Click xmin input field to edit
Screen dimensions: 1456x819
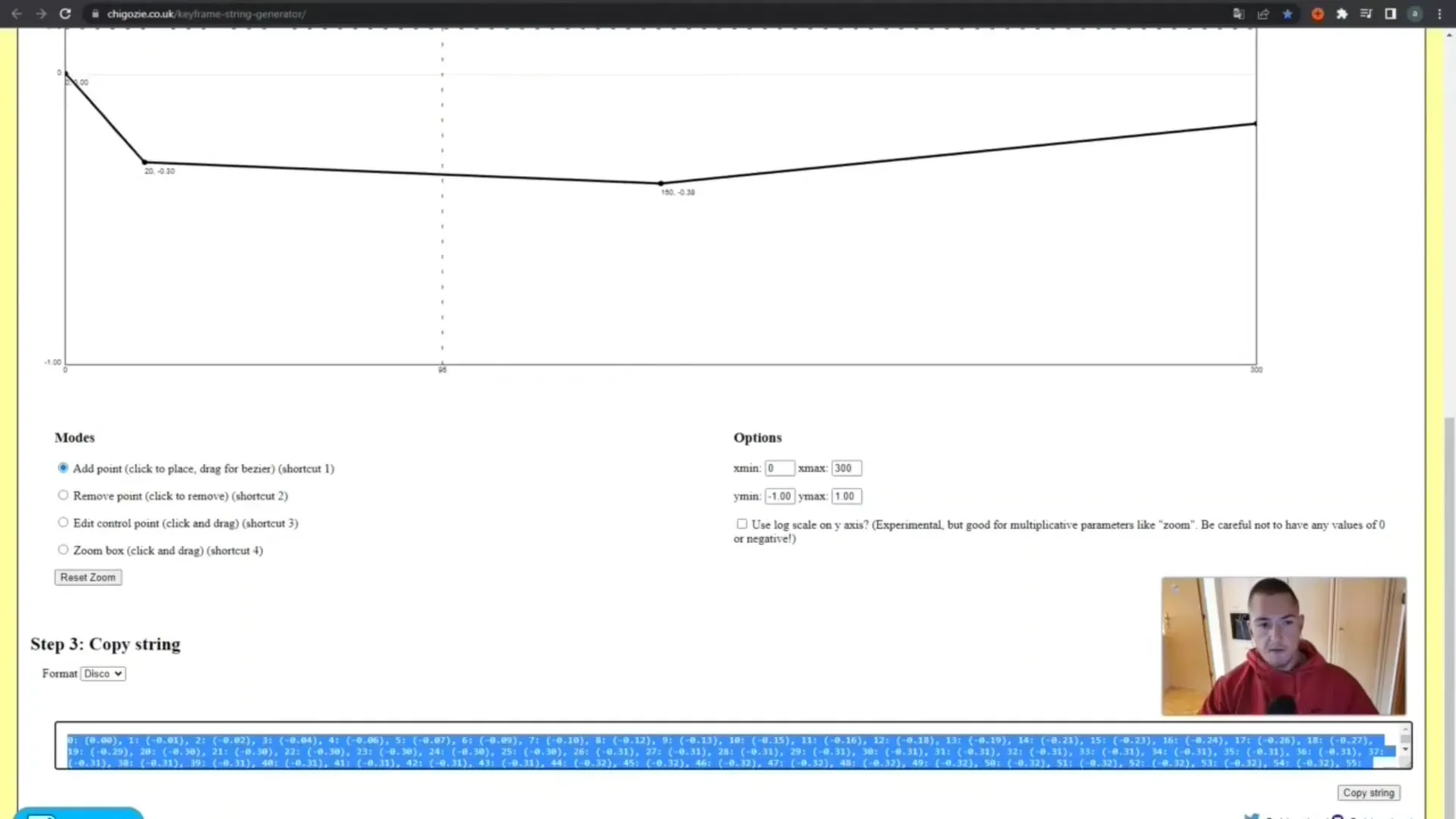pyautogui.click(x=779, y=468)
